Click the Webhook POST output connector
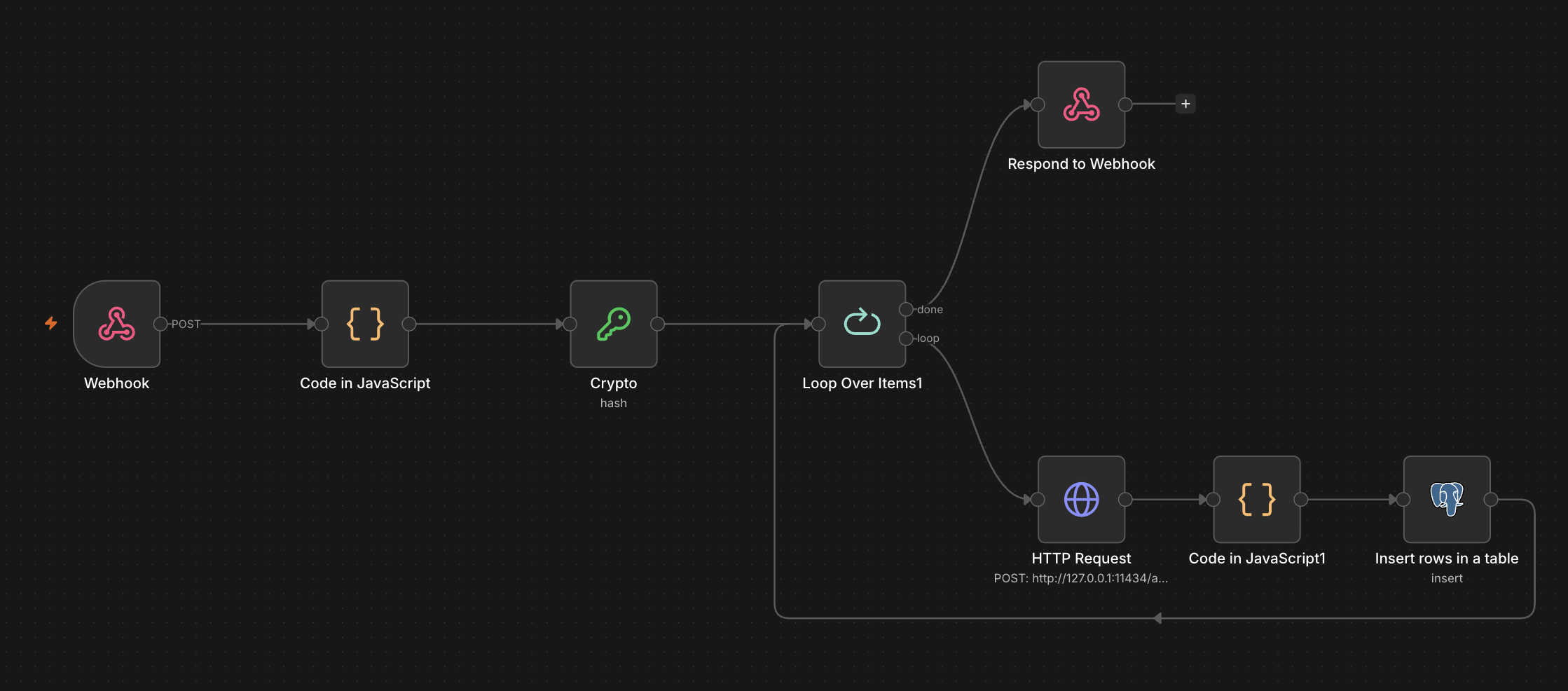The height and width of the screenshot is (691, 1568). pyautogui.click(x=160, y=324)
